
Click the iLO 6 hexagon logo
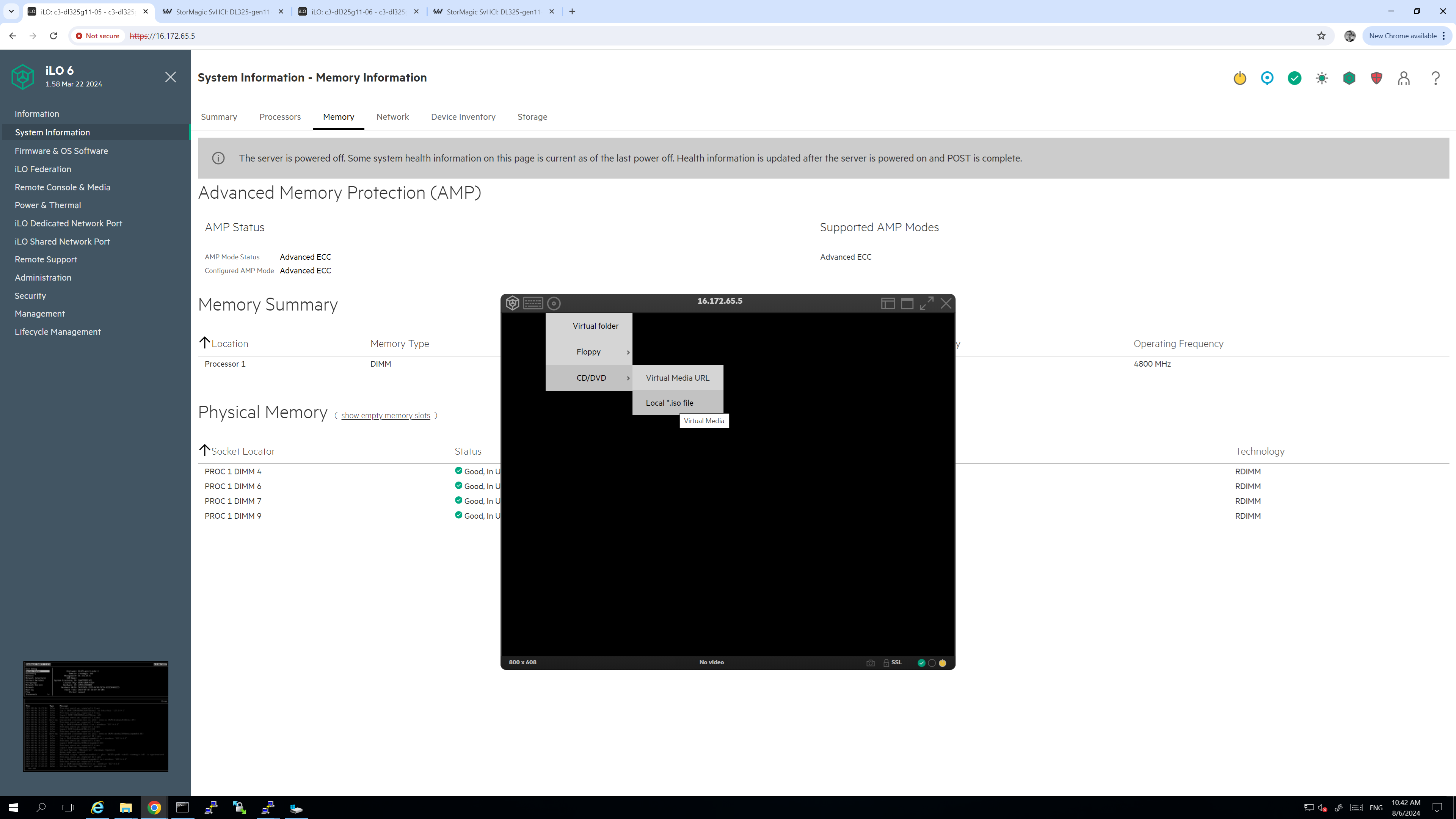click(x=23, y=76)
